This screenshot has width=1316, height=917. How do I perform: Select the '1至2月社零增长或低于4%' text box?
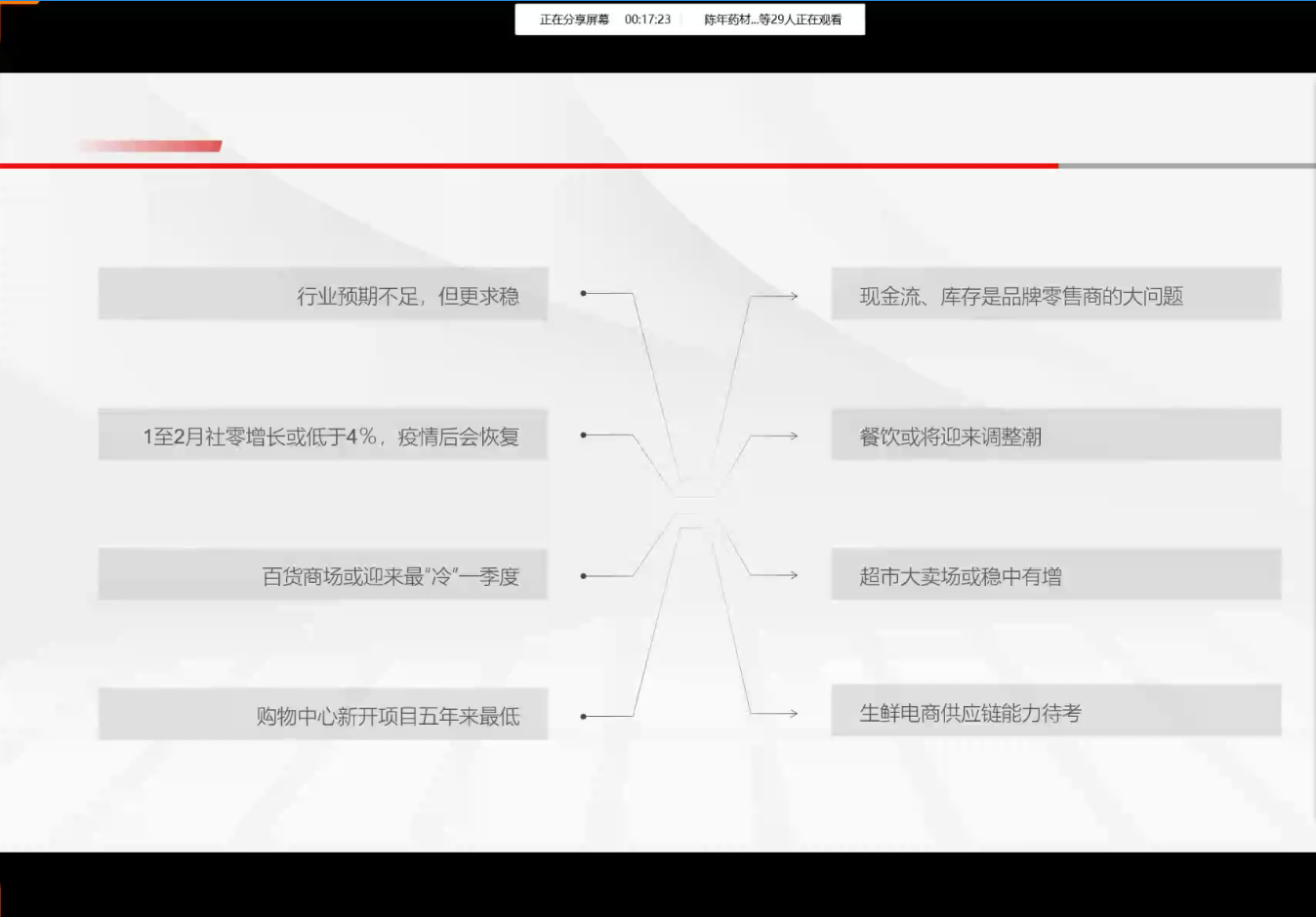tap(322, 436)
